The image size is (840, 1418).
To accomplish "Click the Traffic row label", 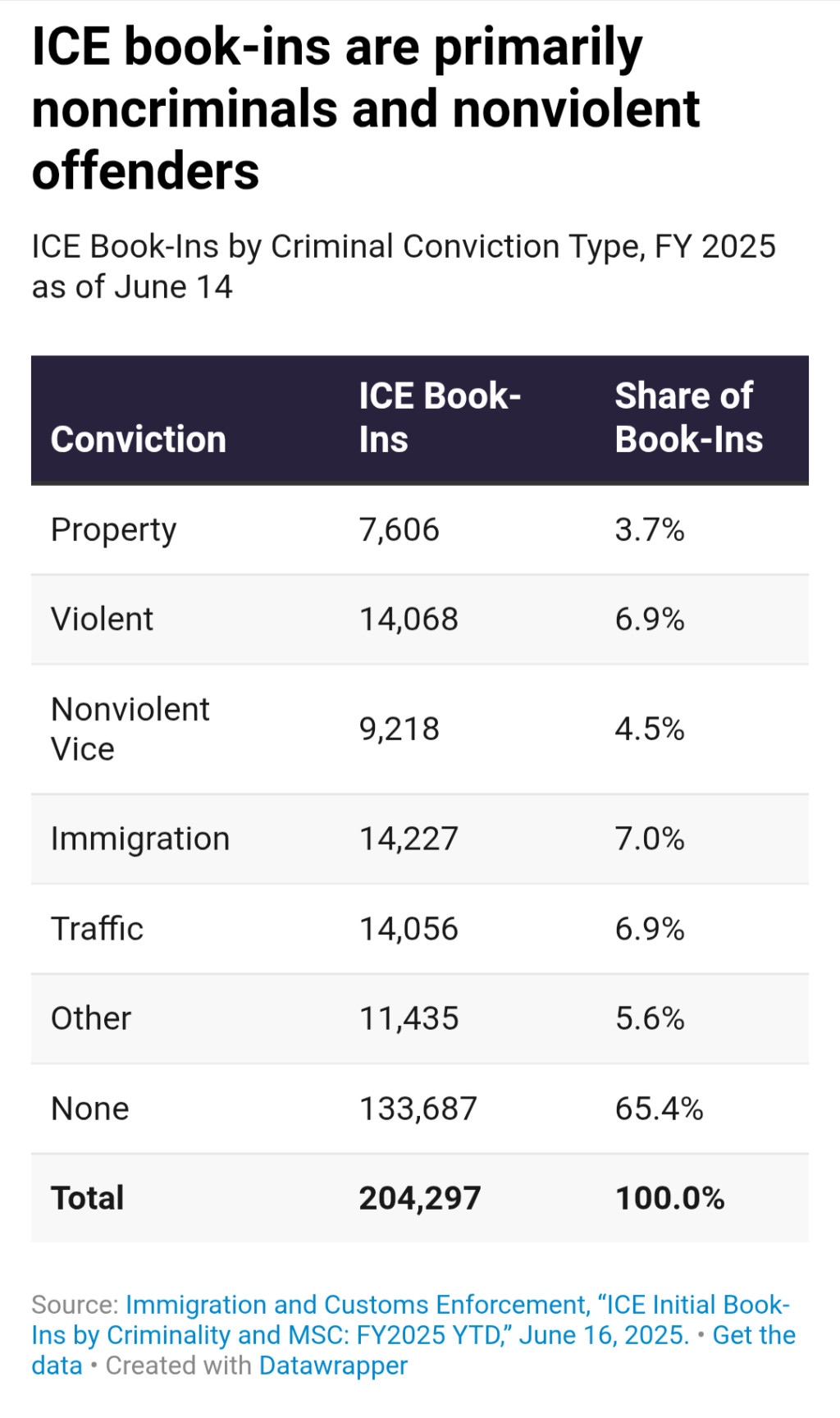I will [x=97, y=929].
